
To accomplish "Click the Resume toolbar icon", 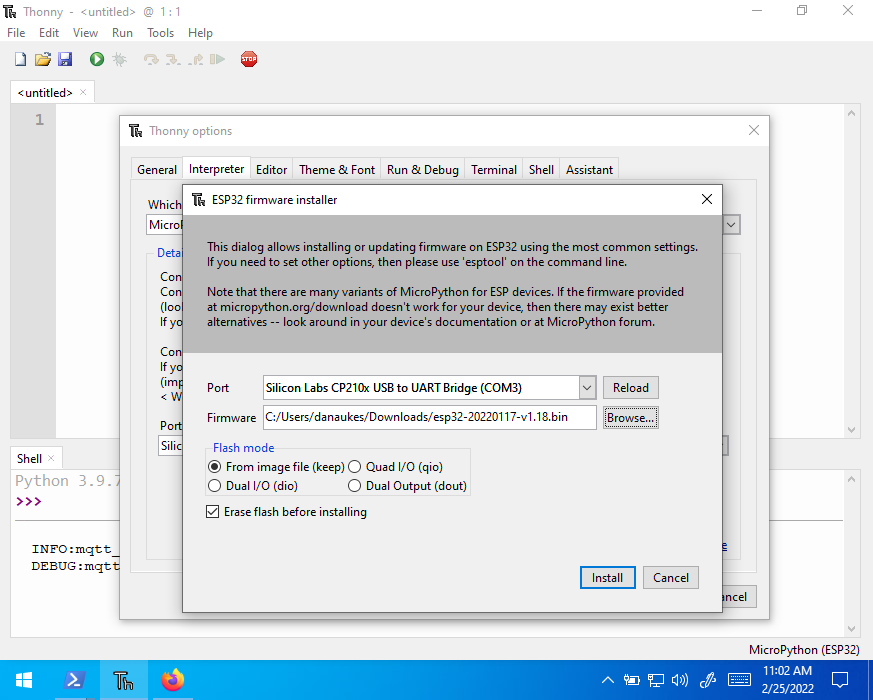I will point(218,59).
